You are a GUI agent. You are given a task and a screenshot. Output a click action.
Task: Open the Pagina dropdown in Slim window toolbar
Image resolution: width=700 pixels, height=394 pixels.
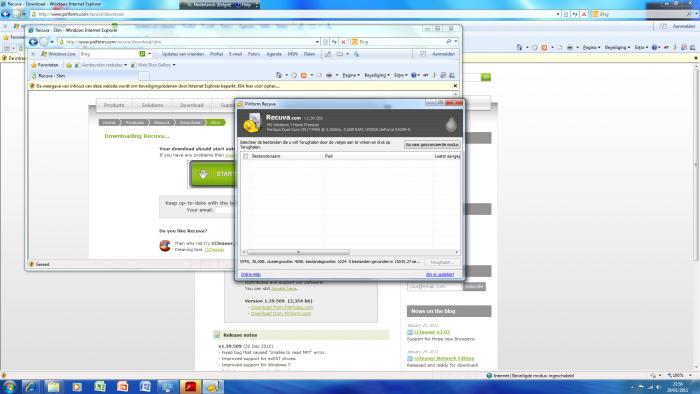tap(350, 75)
